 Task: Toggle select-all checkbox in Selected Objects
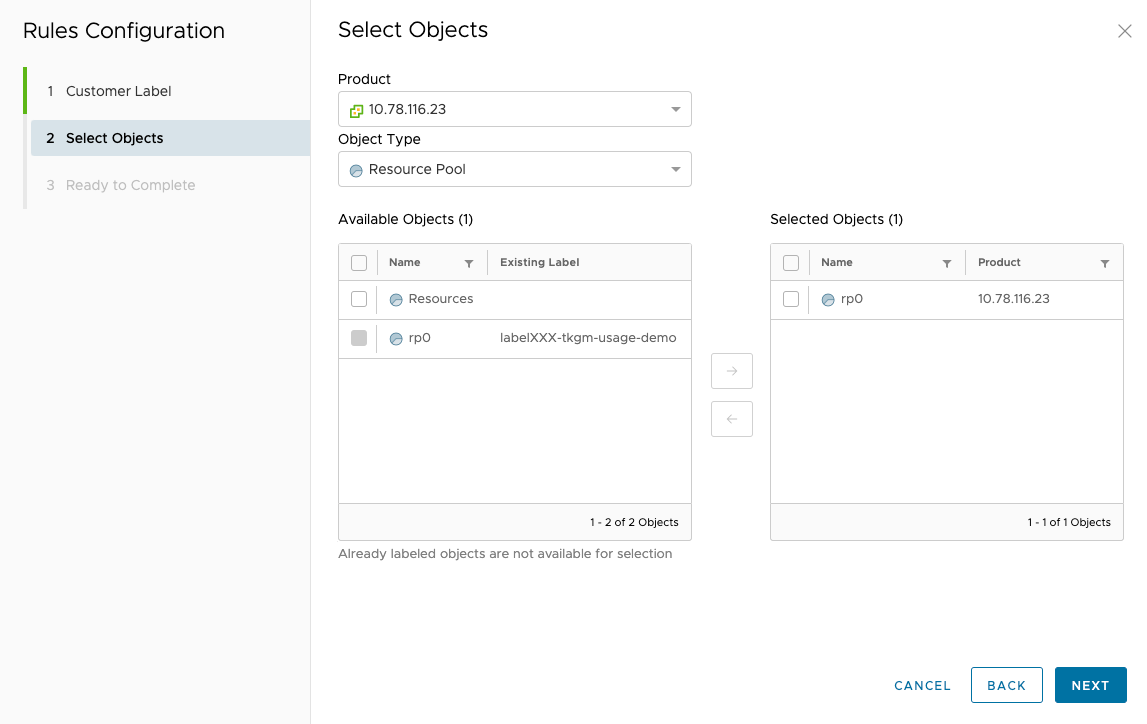click(791, 263)
